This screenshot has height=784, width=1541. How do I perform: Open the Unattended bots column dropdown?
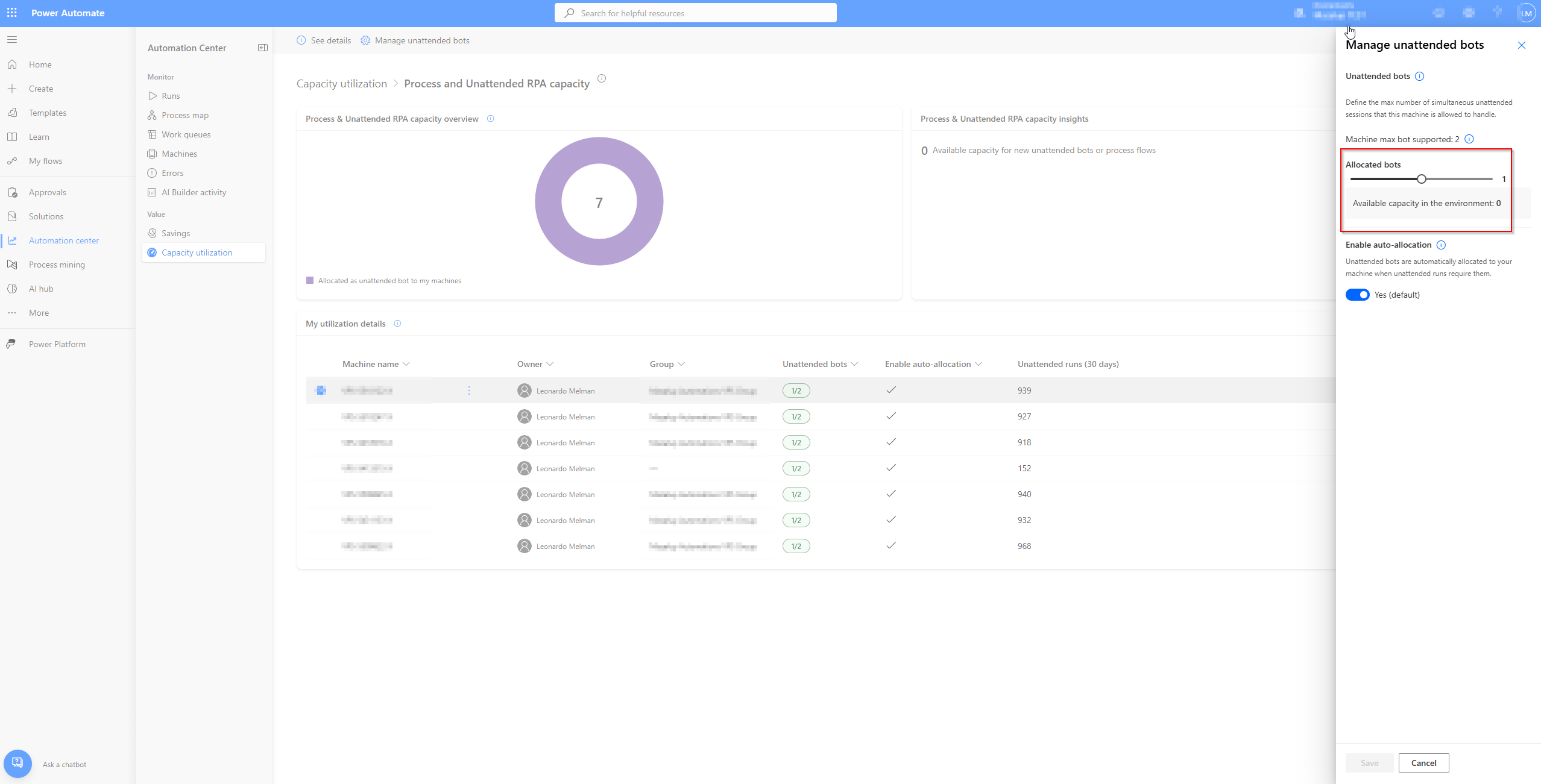854,364
